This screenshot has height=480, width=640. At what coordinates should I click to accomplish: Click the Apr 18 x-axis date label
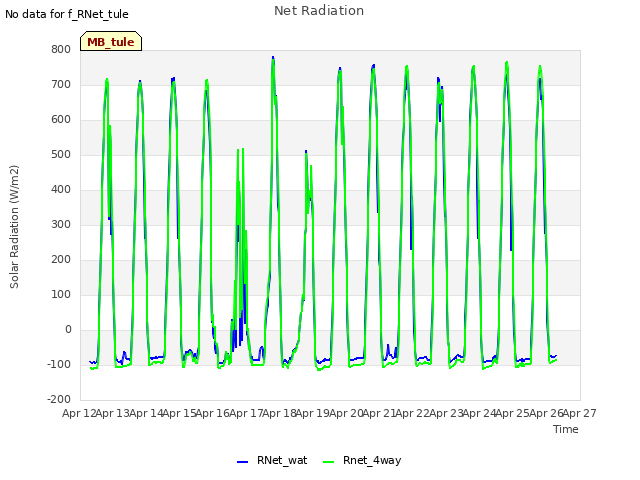(x=279, y=413)
